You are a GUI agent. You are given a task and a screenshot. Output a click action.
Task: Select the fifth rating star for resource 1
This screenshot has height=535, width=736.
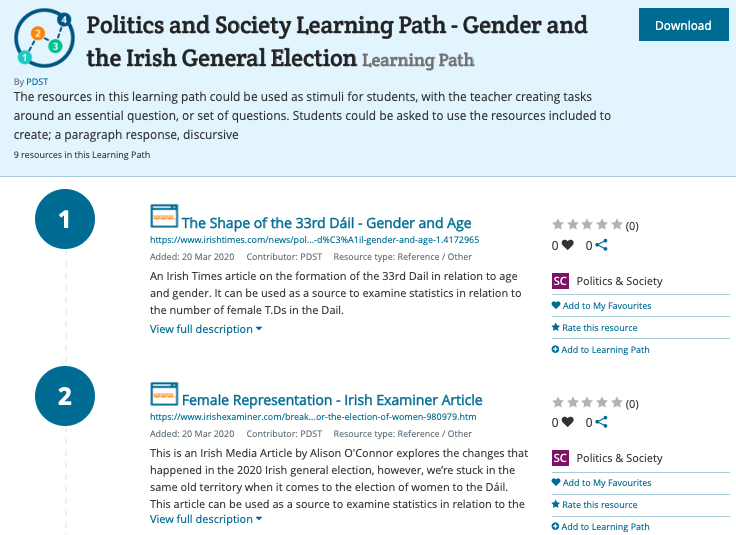617,224
